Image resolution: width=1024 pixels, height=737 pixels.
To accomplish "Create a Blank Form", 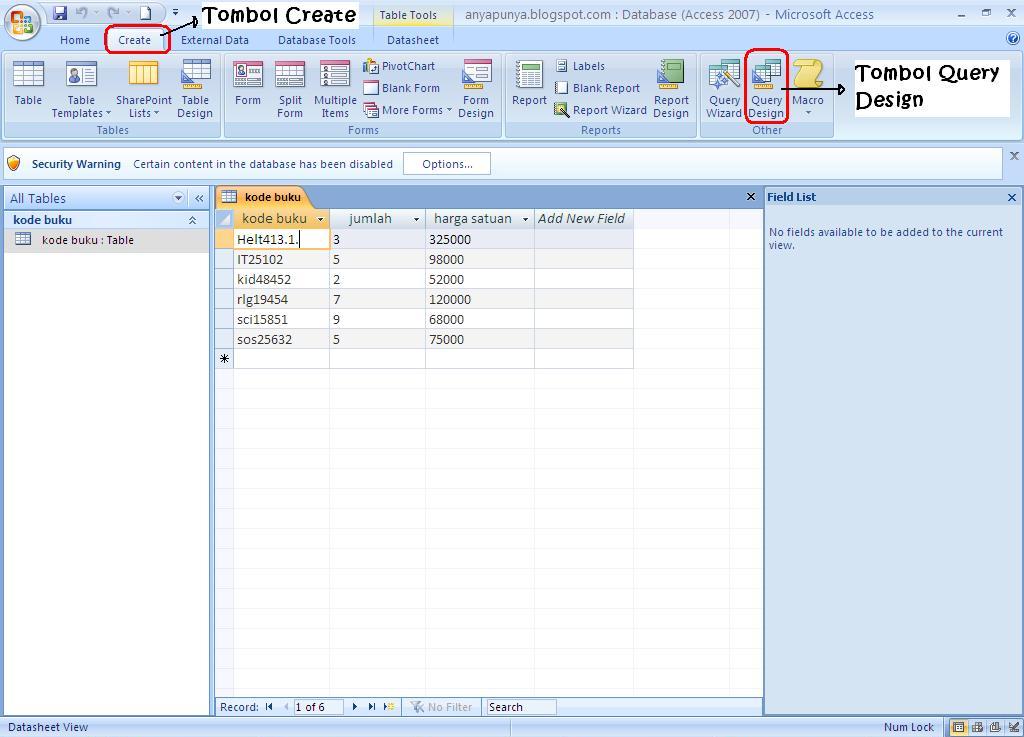I will (402, 88).
